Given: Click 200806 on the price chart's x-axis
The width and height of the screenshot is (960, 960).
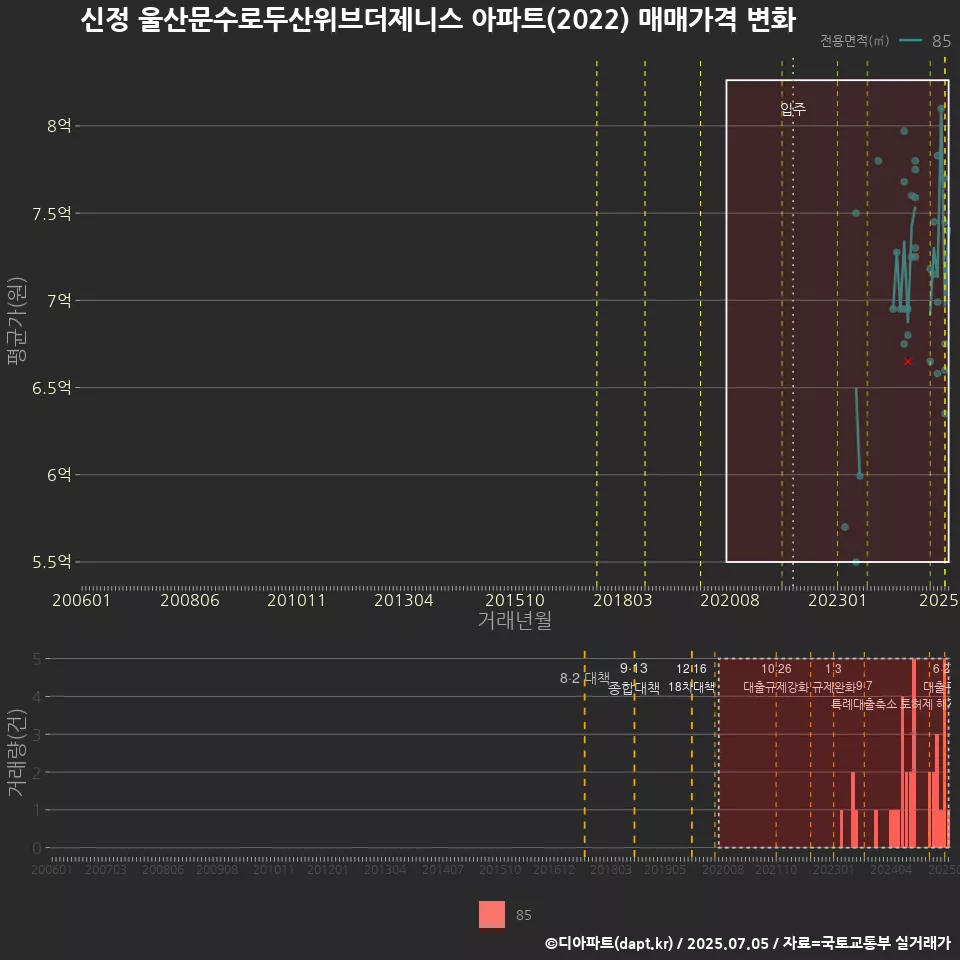Looking at the screenshot, I should [190, 599].
